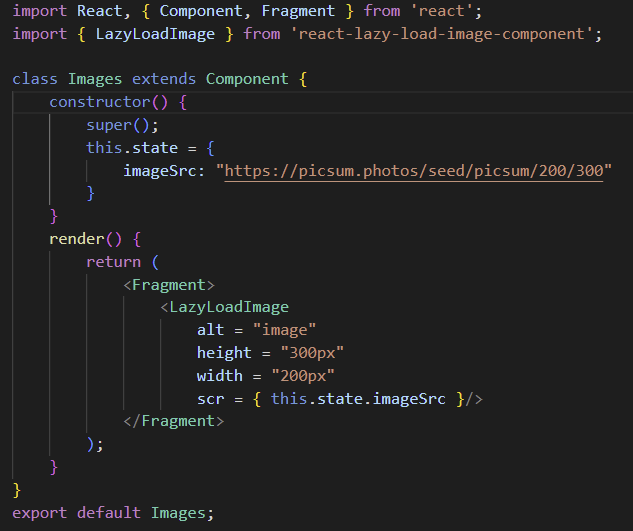Screen dimensions: 633x531
Task: Click 'imageSrc:' property key in state
Action: click(163, 171)
